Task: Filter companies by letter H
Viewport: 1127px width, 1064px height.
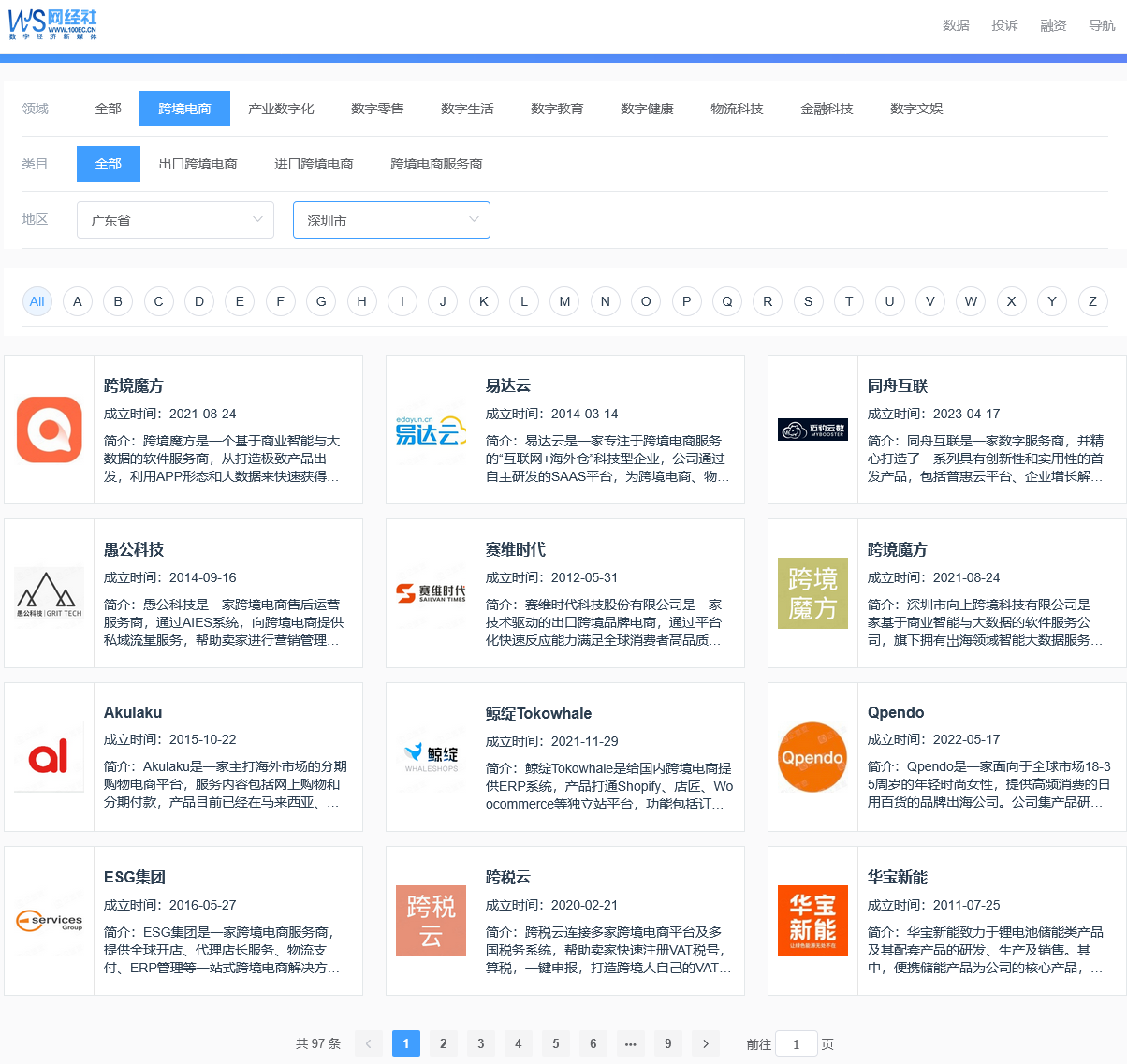Action: click(x=361, y=301)
